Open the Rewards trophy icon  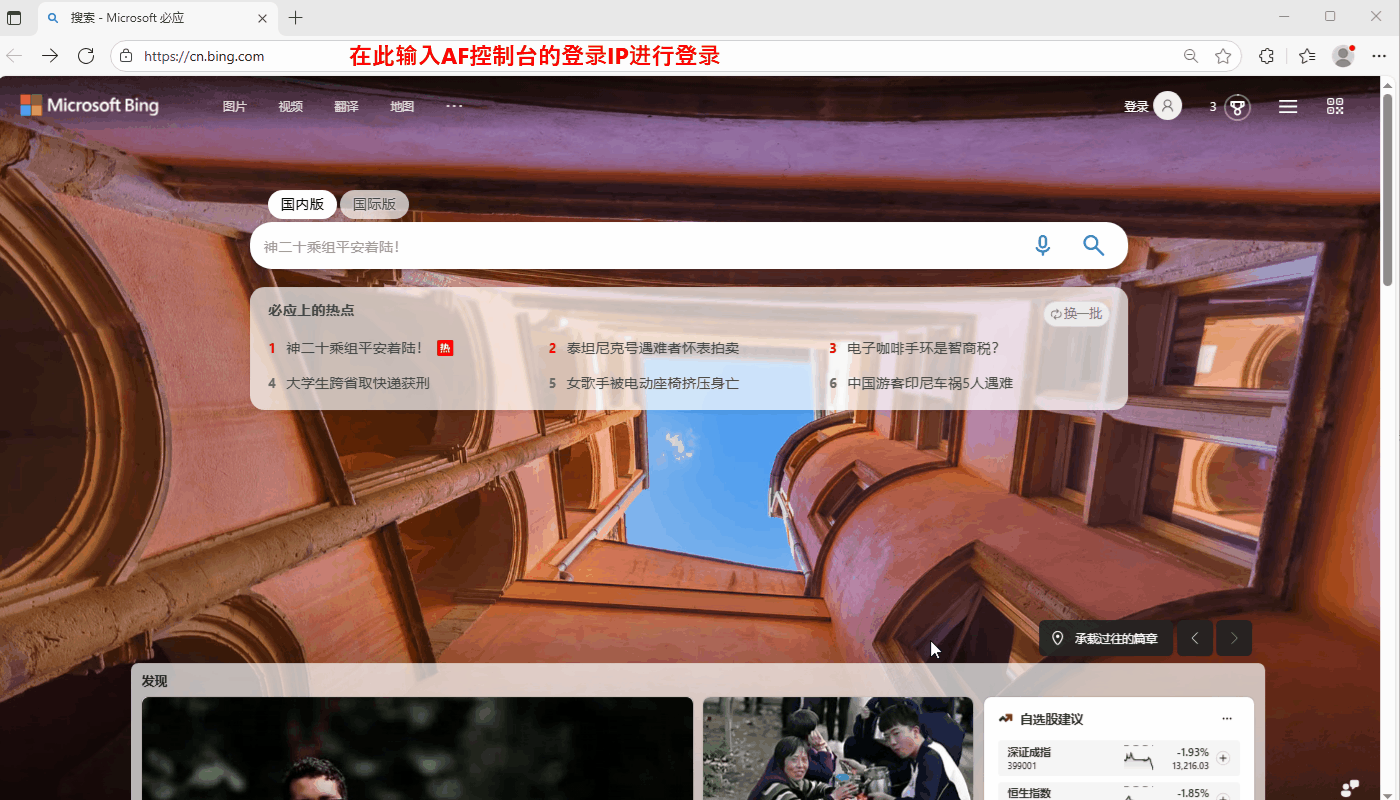pyautogui.click(x=1237, y=107)
